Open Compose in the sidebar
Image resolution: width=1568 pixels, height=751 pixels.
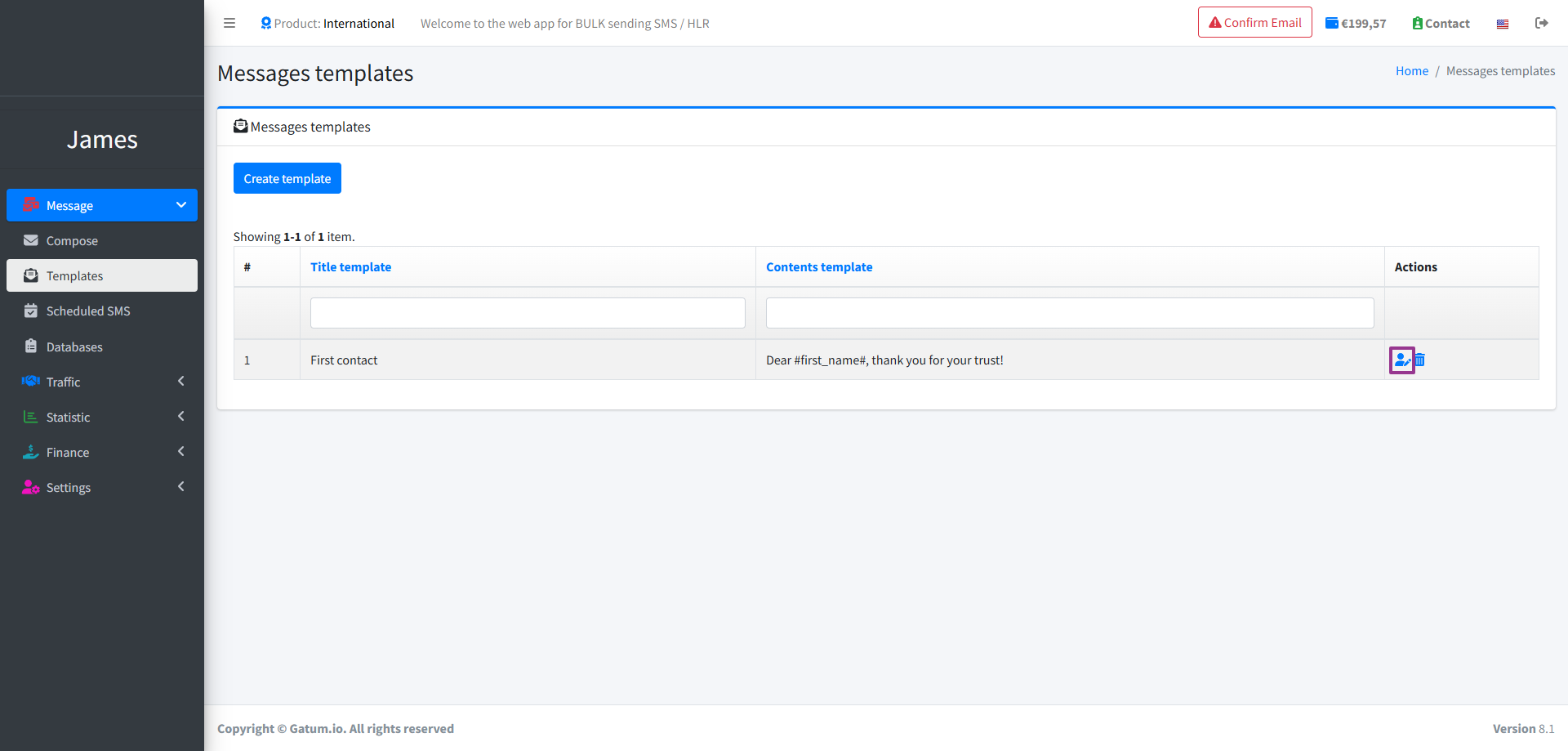tap(72, 241)
